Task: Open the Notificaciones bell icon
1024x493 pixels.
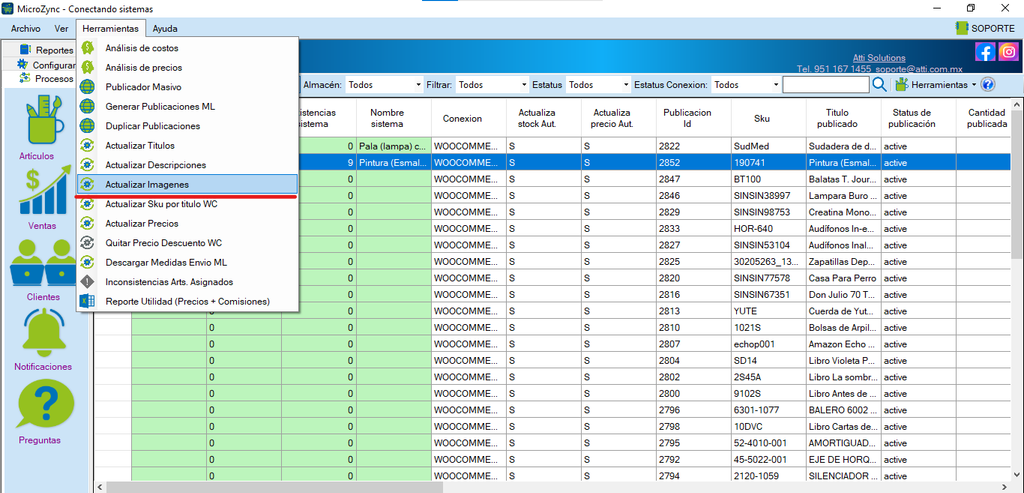Action: (45, 332)
